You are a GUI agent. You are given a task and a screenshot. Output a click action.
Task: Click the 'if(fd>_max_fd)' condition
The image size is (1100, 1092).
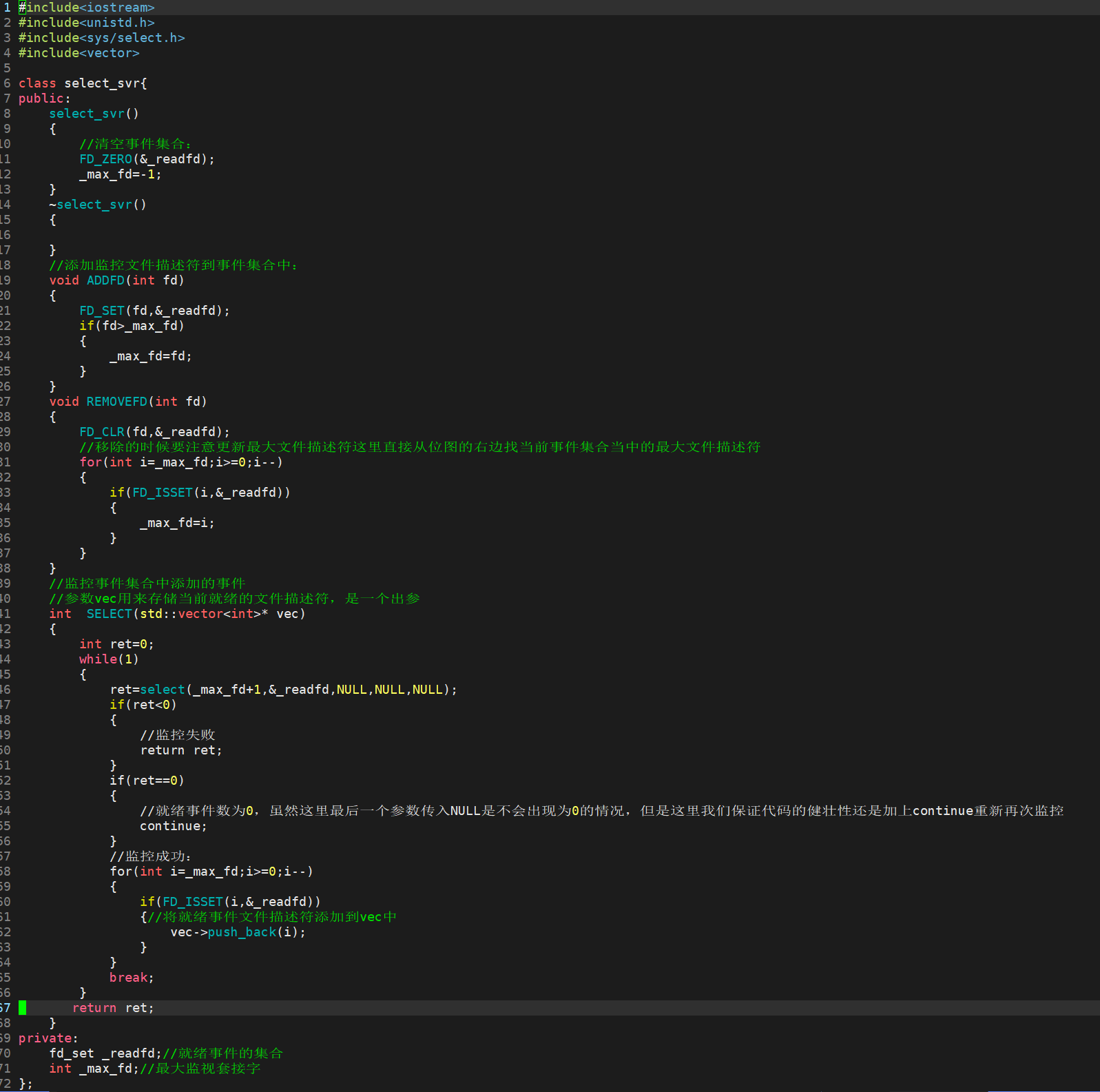tap(132, 326)
